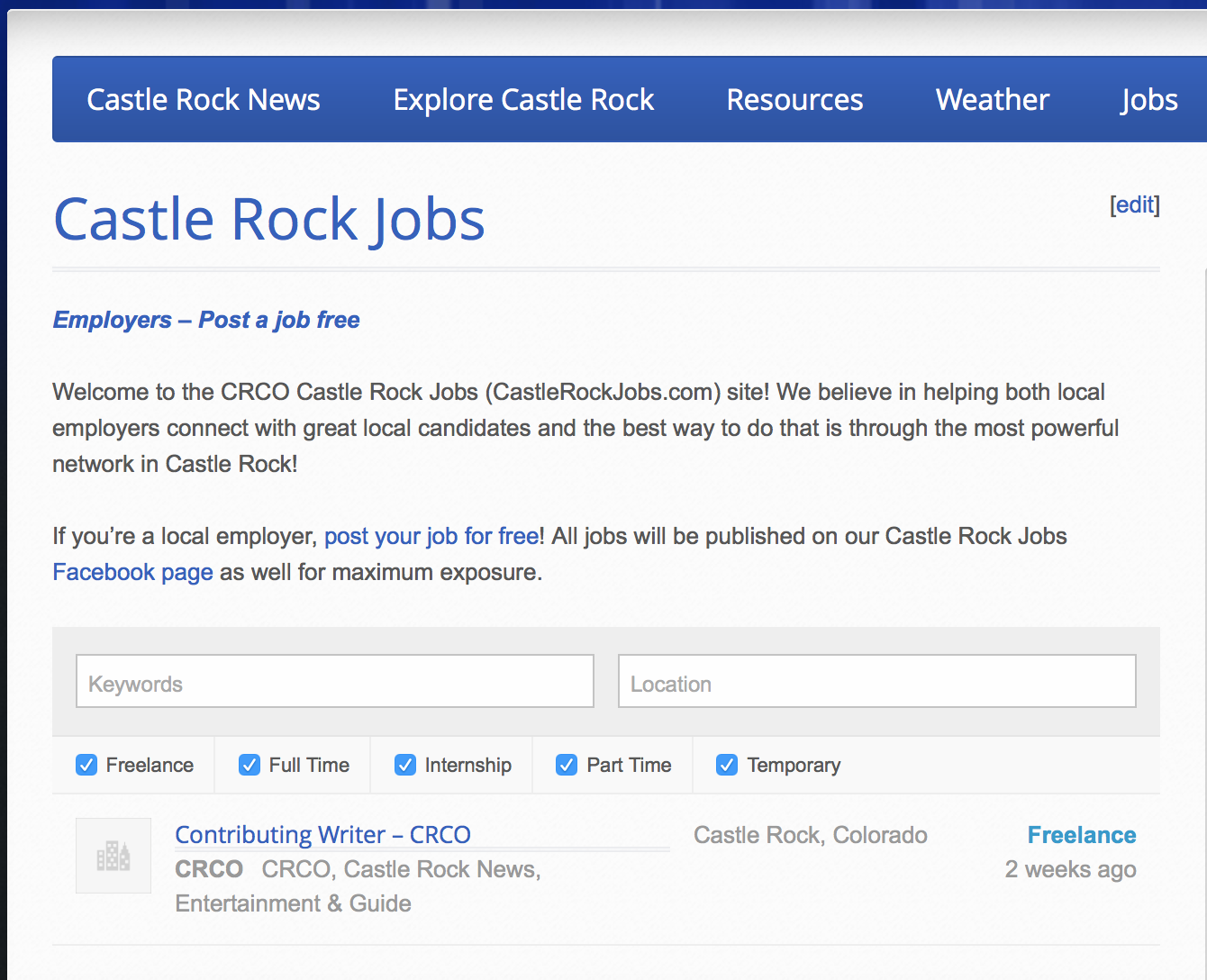Open the Jobs menu item
1207x980 pixels.
tap(1149, 99)
